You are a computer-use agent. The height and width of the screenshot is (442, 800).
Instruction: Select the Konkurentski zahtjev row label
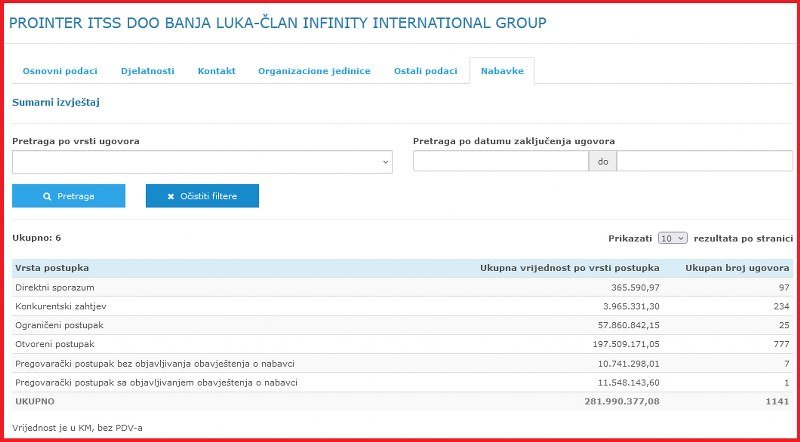61,306
